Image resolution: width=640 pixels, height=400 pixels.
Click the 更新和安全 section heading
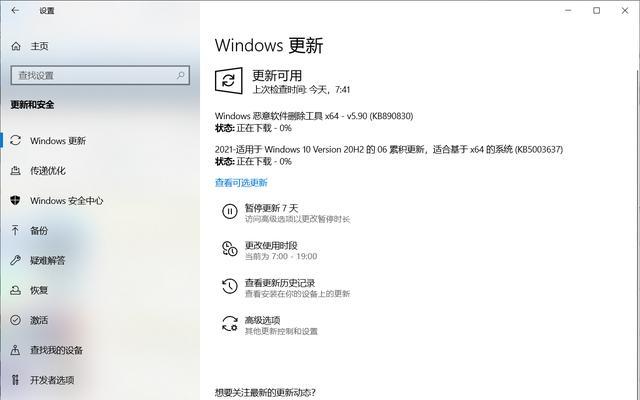pyautogui.click(x=32, y=105)
